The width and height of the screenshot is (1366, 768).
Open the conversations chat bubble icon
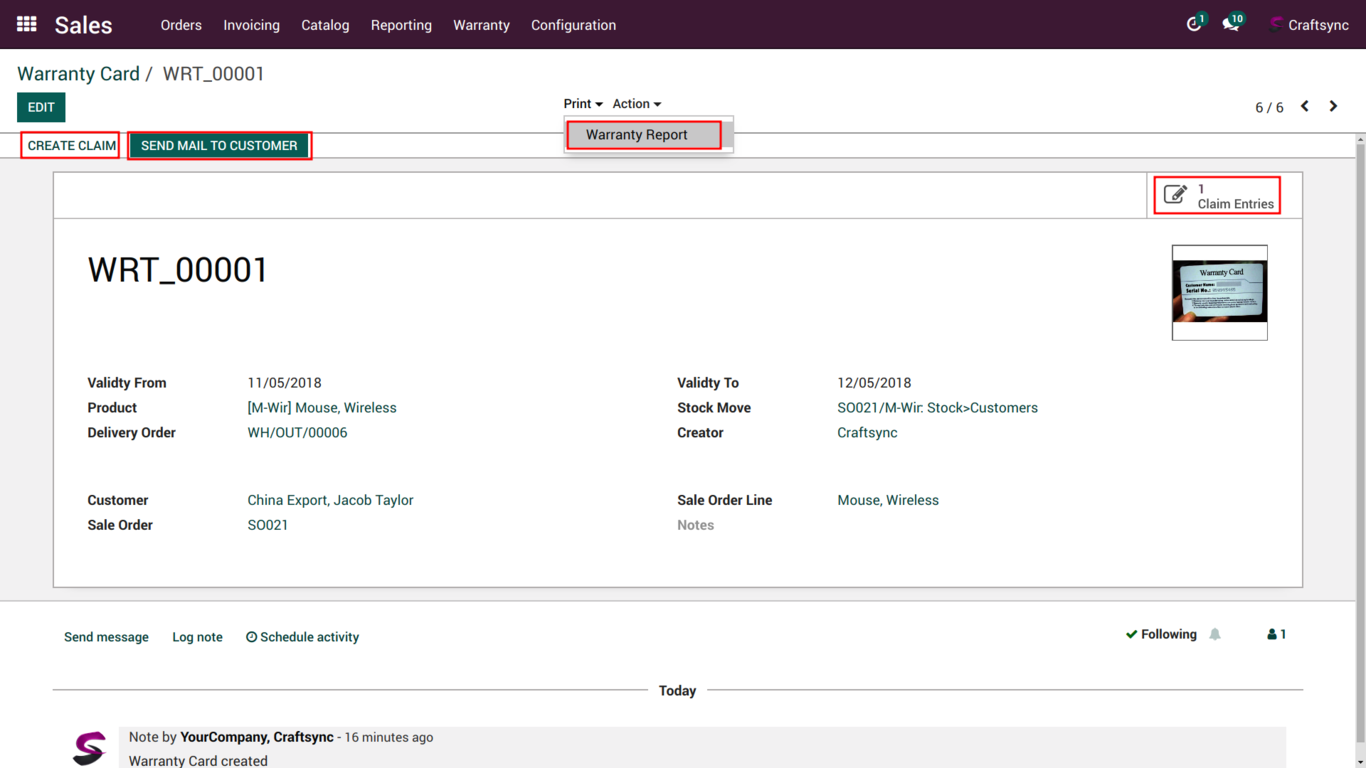coord(1230,24)
